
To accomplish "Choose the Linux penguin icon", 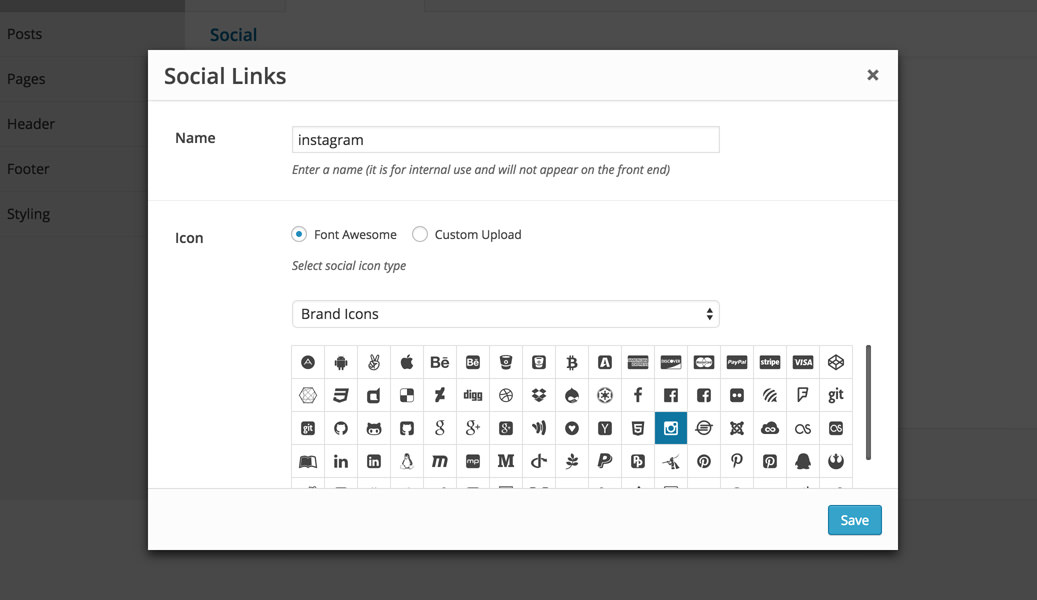I will tap(407, 461).
